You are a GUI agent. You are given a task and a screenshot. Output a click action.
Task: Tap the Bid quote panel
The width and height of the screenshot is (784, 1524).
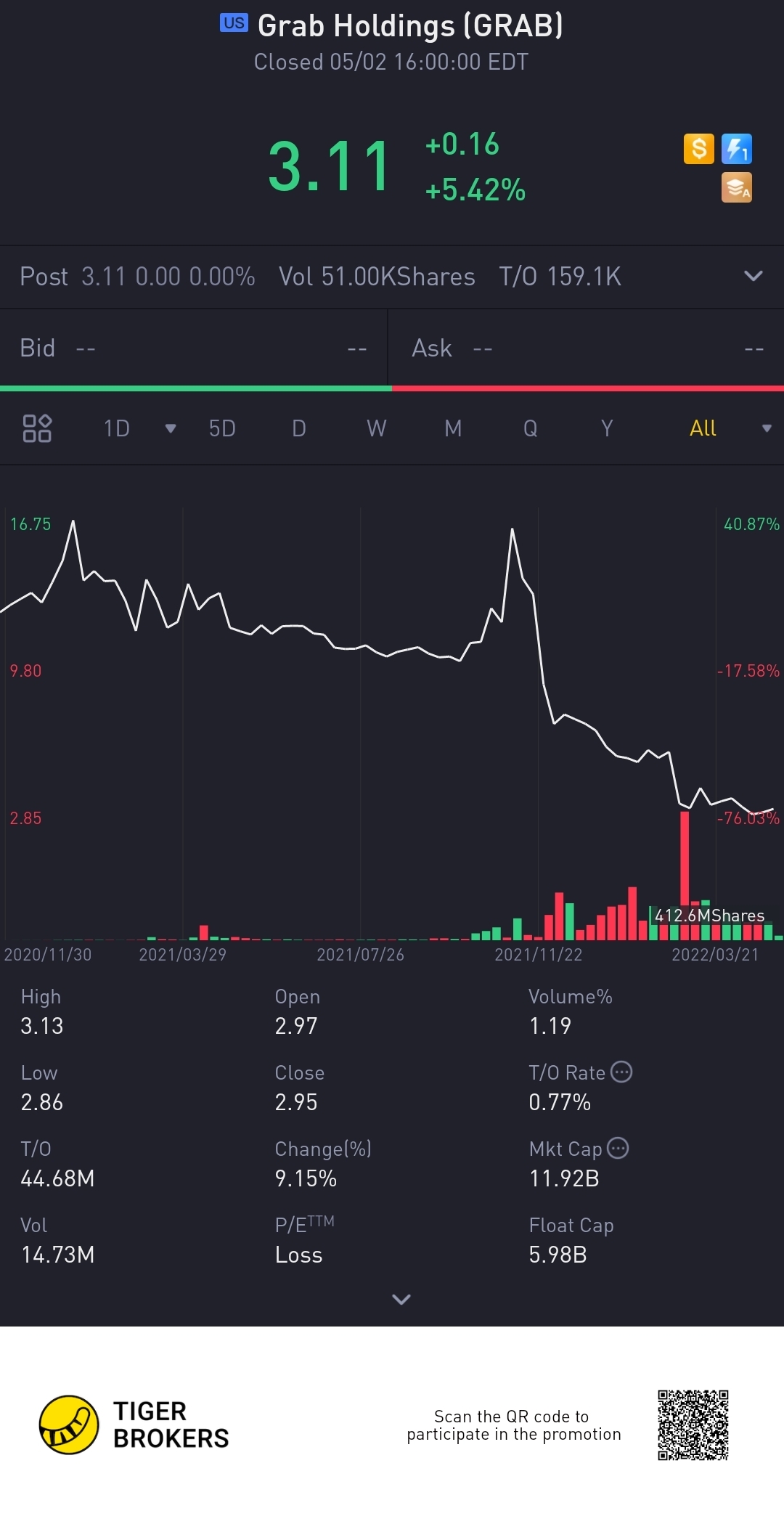coord(194,349)
